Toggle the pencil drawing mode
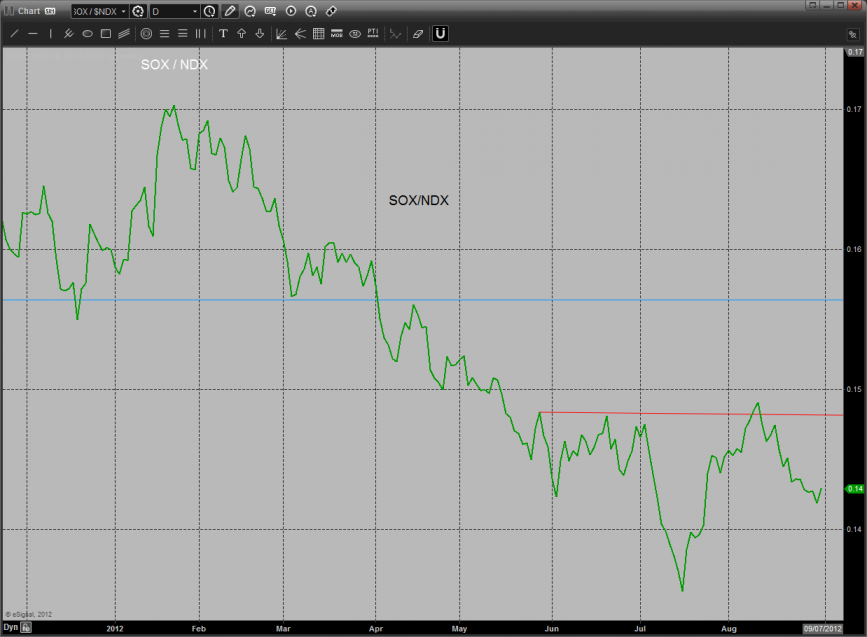 (x=230, y=11)
